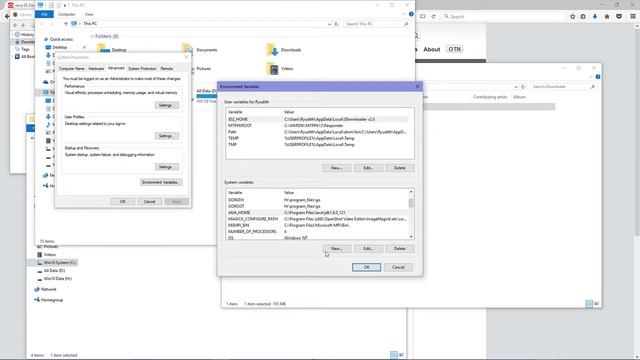Select the Path user variable row
Screen dimensions: 640x360
click(317, 132)
